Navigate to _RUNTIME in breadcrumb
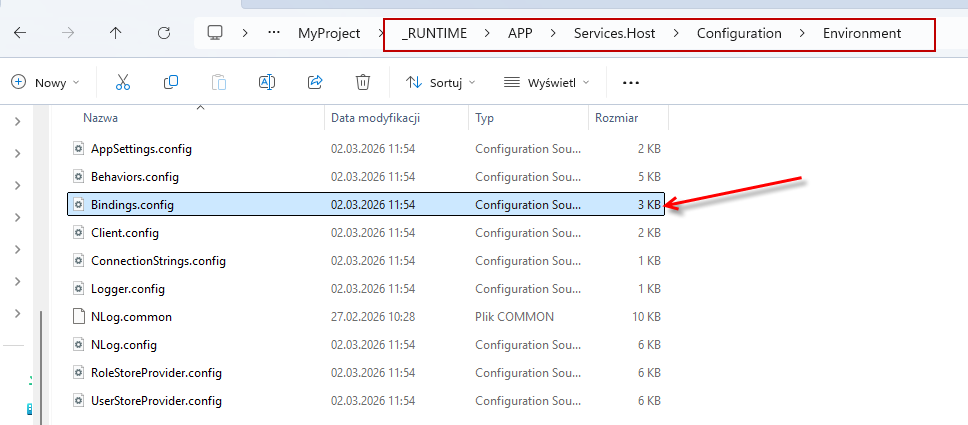 point(434,33)
